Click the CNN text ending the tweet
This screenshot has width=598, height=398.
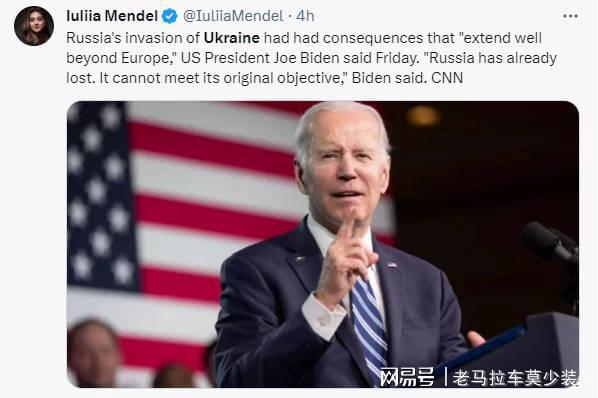point(447,78)
